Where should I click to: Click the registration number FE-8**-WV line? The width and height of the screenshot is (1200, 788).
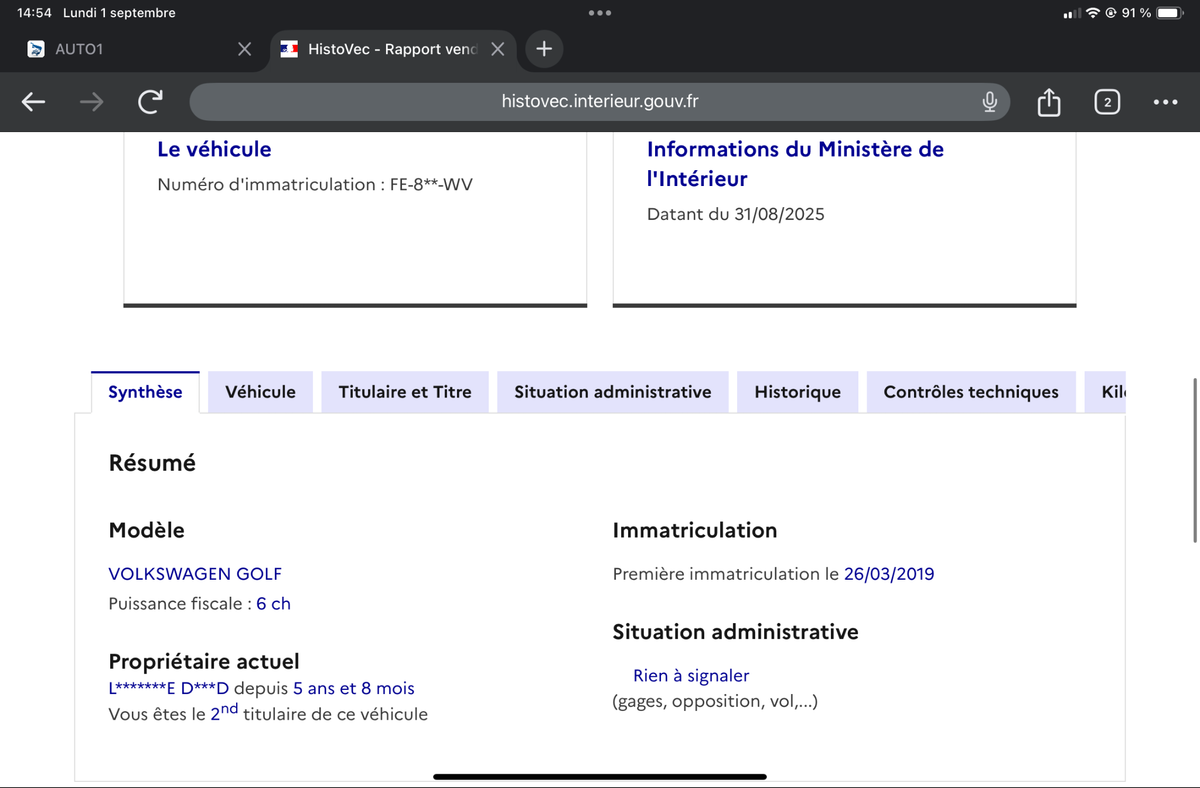click(x=315, y=185)
